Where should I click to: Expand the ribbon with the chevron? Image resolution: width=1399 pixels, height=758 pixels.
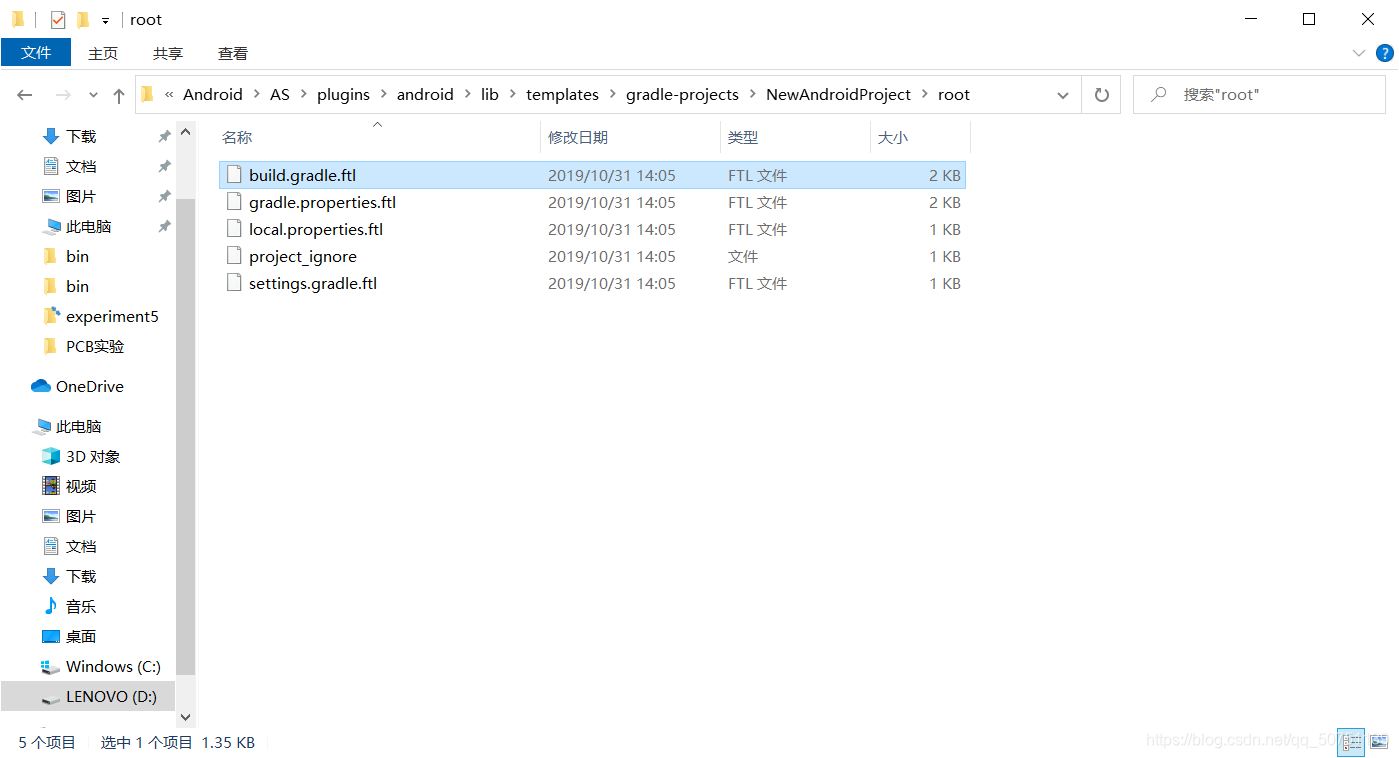(x=1359, y=53)
